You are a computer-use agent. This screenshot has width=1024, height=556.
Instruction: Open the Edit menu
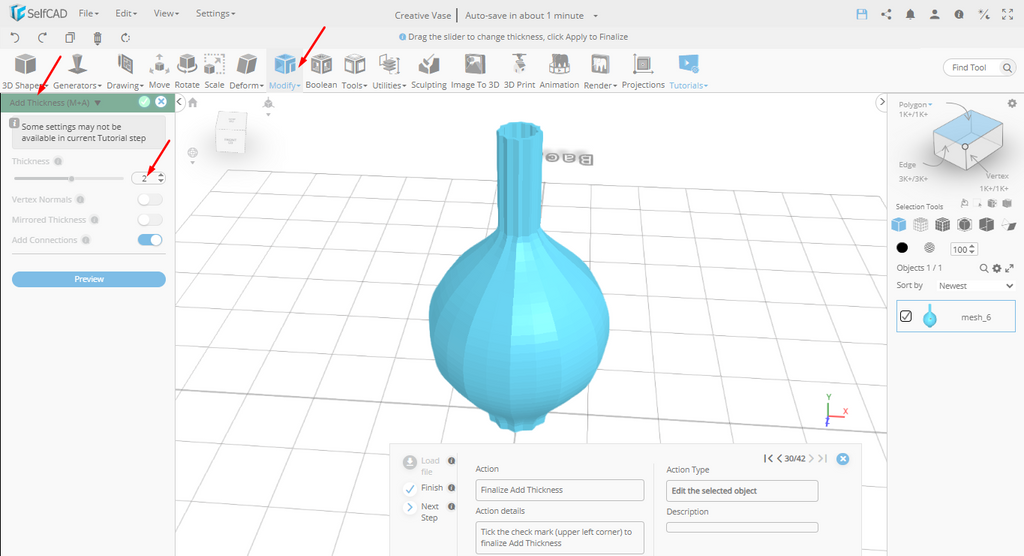pyautogui.click(x=126, y=13)
